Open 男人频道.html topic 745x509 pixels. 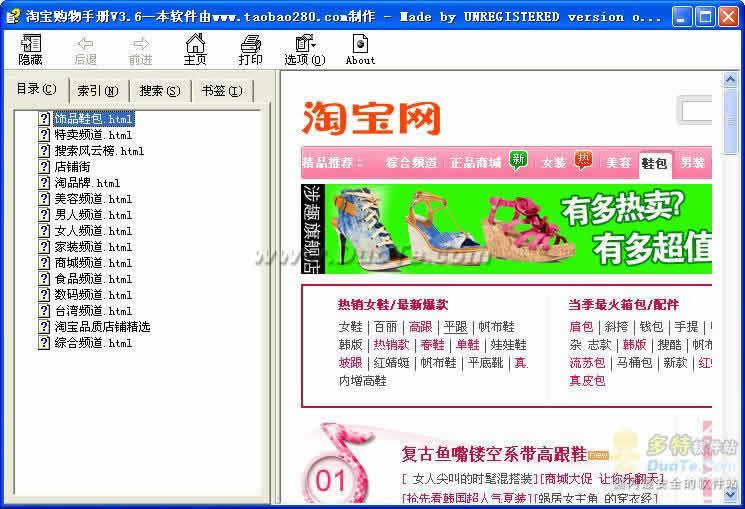coord(93,215)
